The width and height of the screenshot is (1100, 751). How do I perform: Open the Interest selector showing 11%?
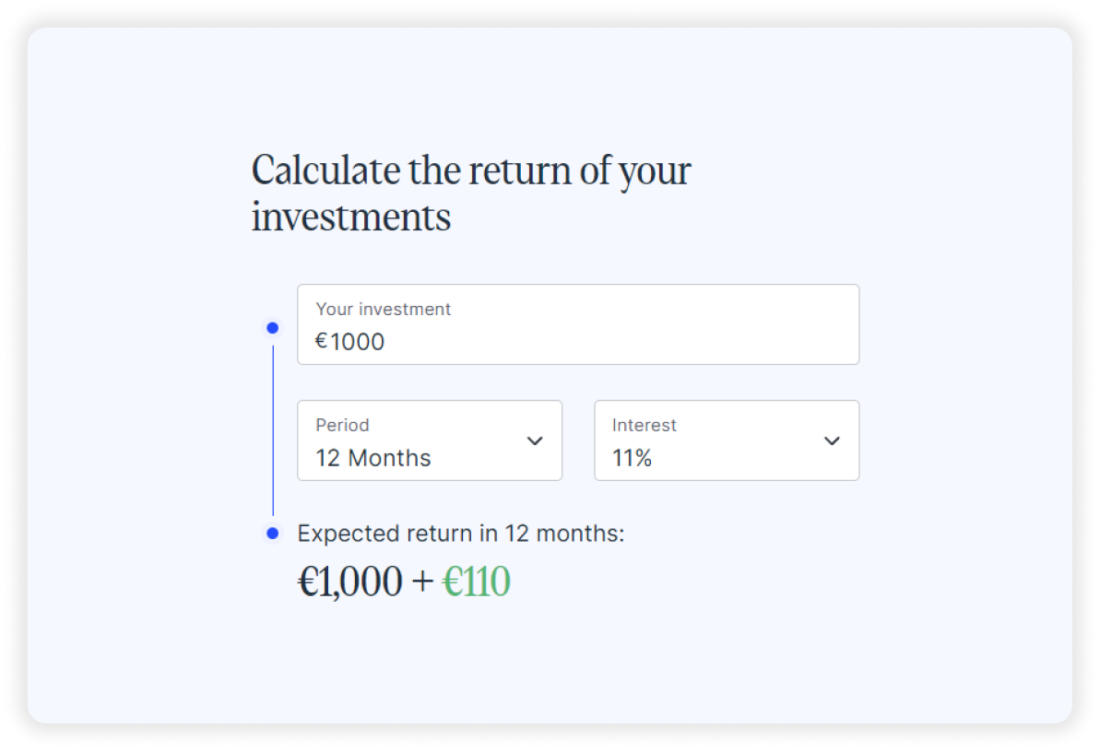[x=726, y=441]
